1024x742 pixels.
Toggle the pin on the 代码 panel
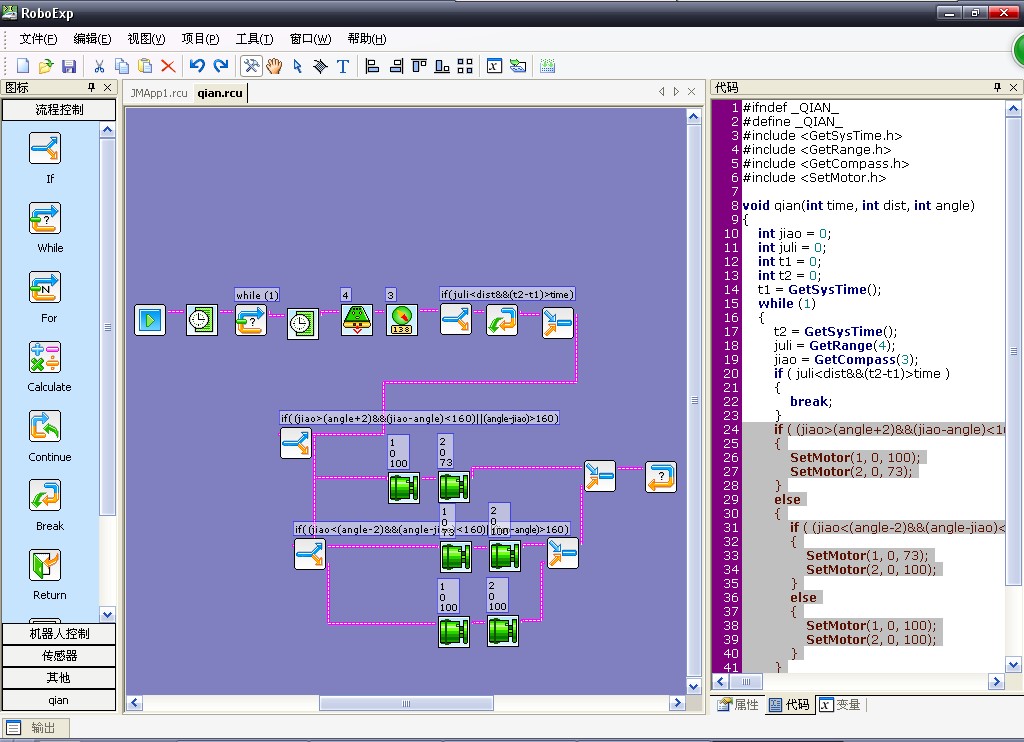click(997, 87)
